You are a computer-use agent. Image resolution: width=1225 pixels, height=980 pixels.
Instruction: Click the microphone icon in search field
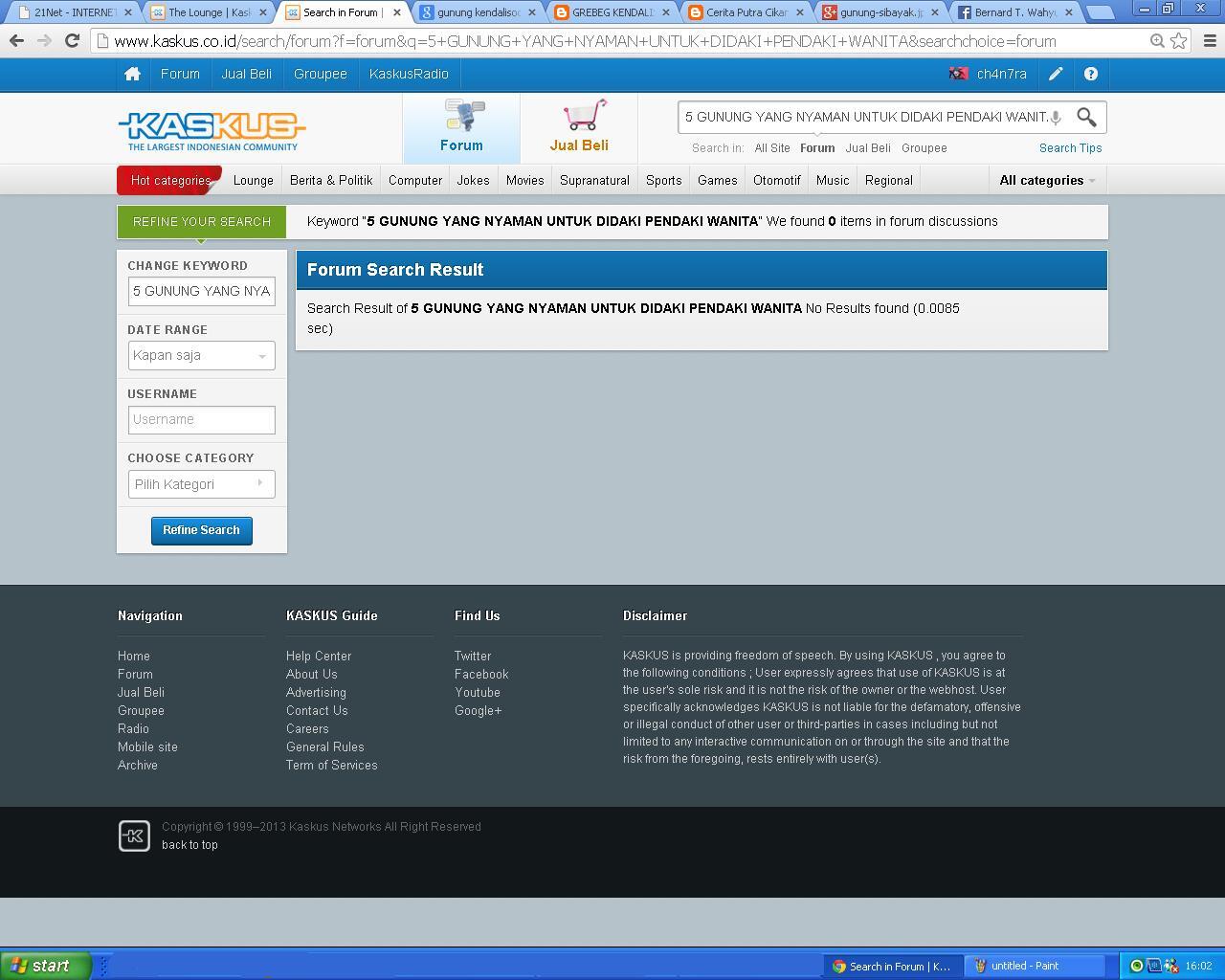coord(1056,118)
